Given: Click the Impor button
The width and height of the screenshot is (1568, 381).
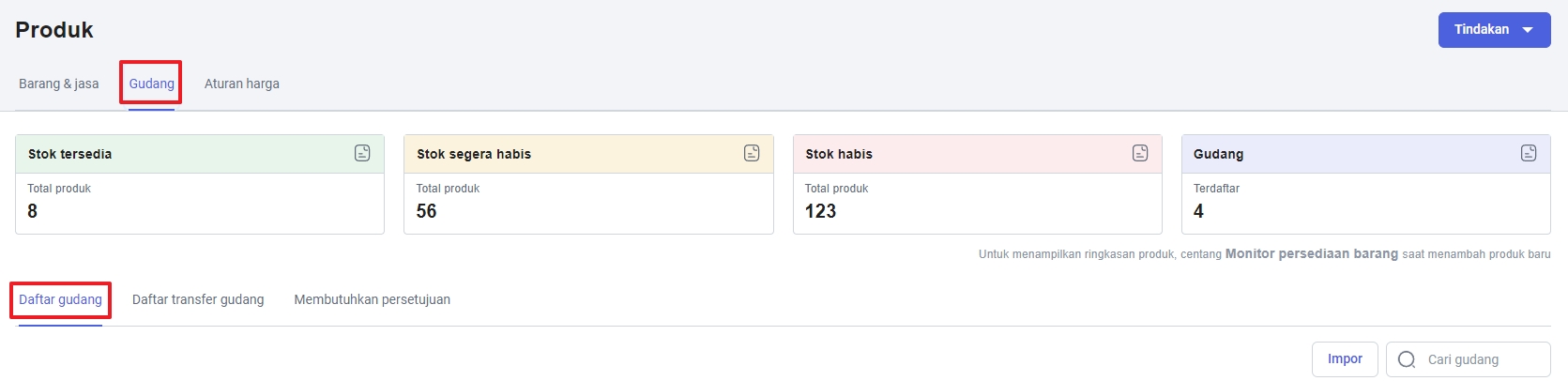Looking at the screenshot, I should [1345, 359].
